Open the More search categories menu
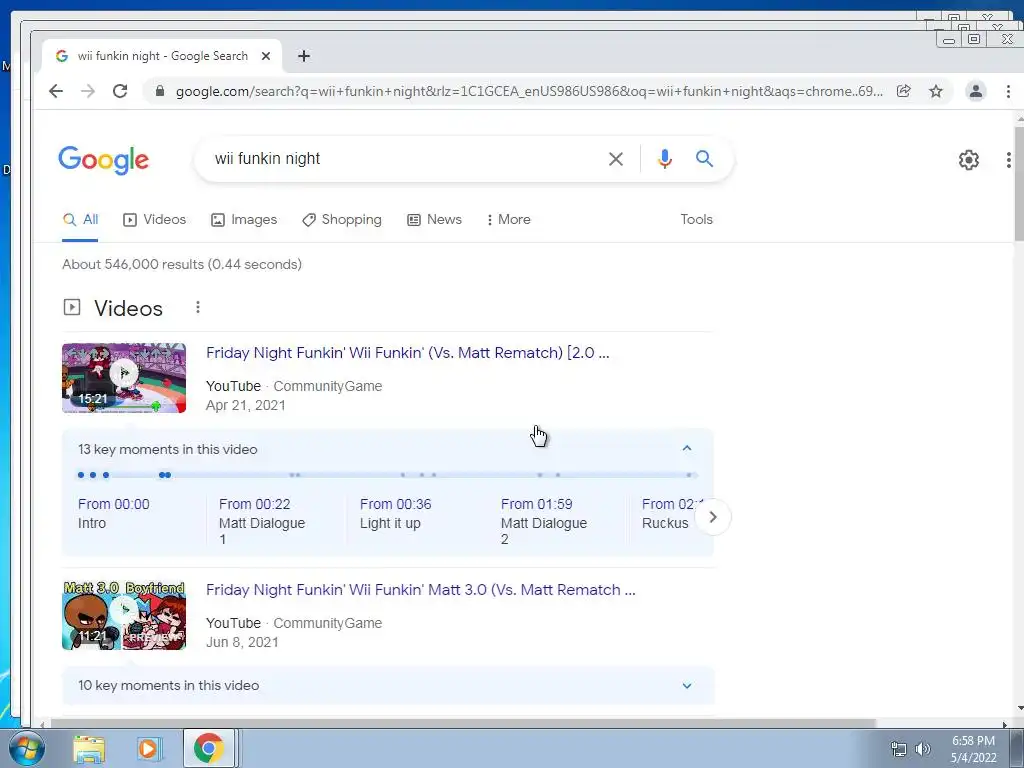The image size is (1024, 768). tap(509, 220)
